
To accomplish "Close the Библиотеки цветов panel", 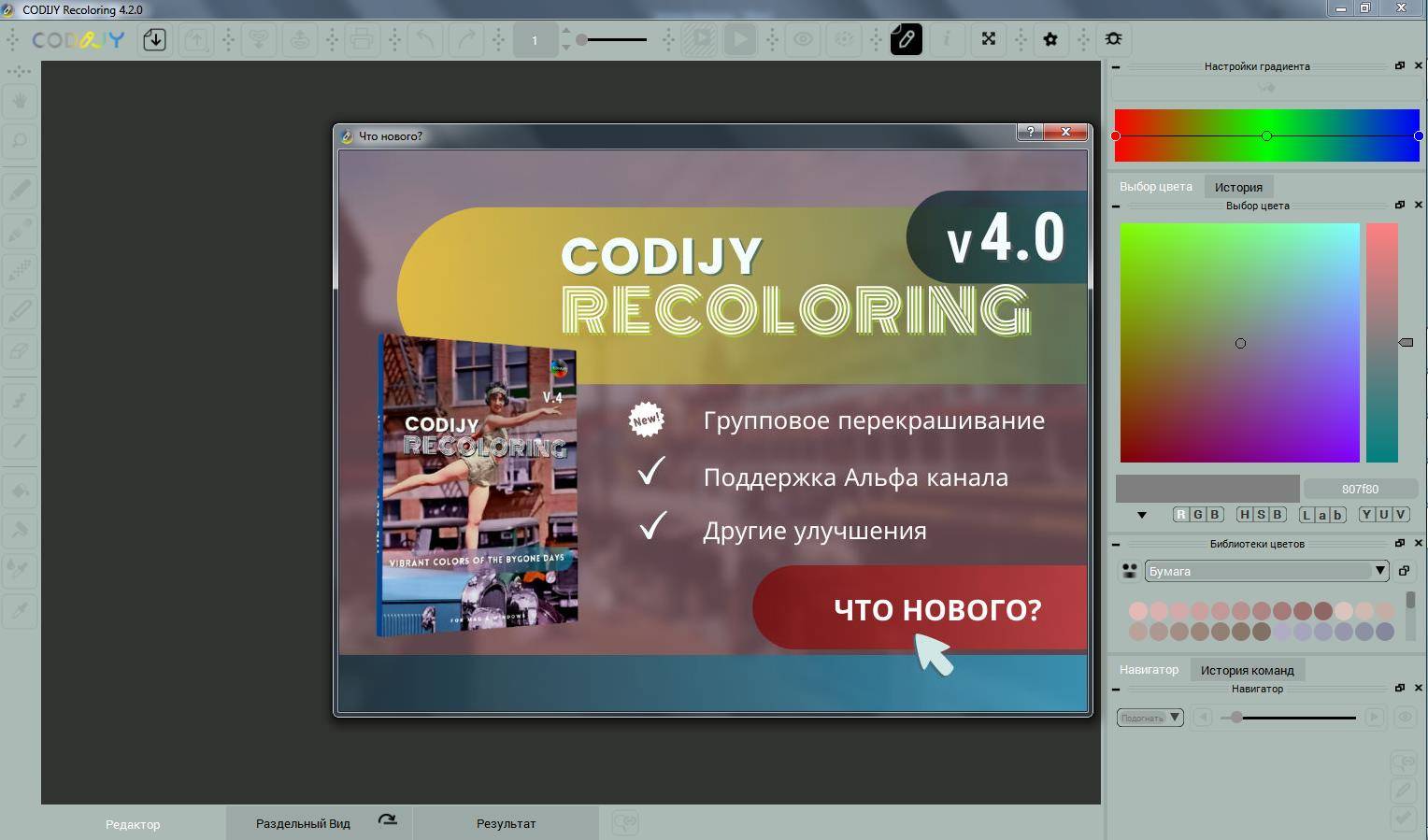I will coord(1419,543).
